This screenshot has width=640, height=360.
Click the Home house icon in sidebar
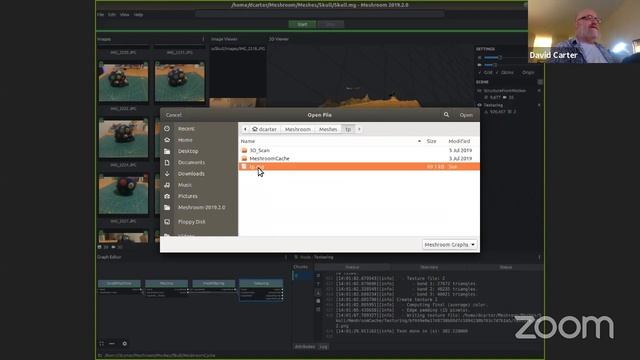click(x=167, y=140)
